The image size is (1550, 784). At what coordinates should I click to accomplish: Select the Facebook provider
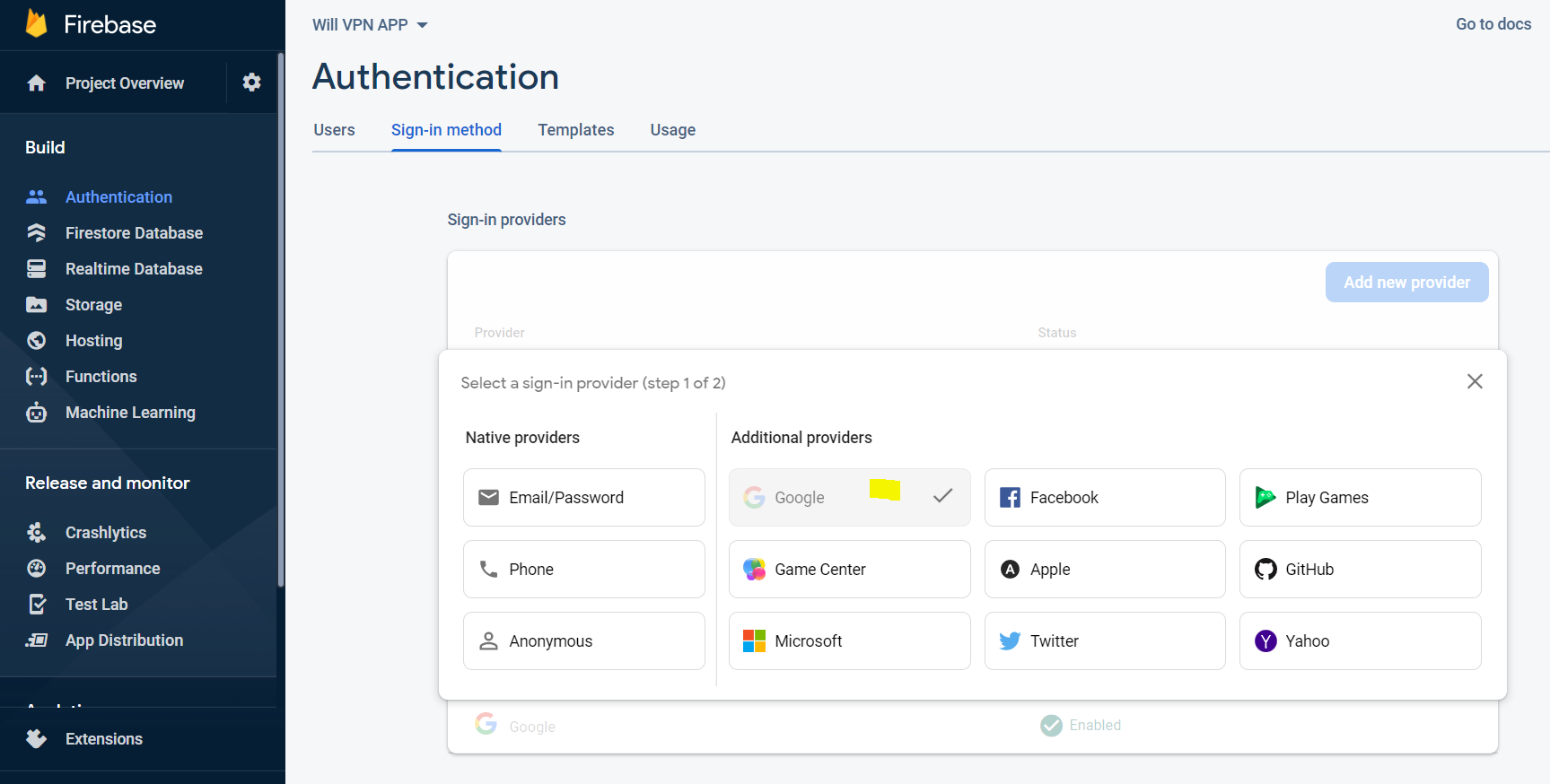(1105, 497)
